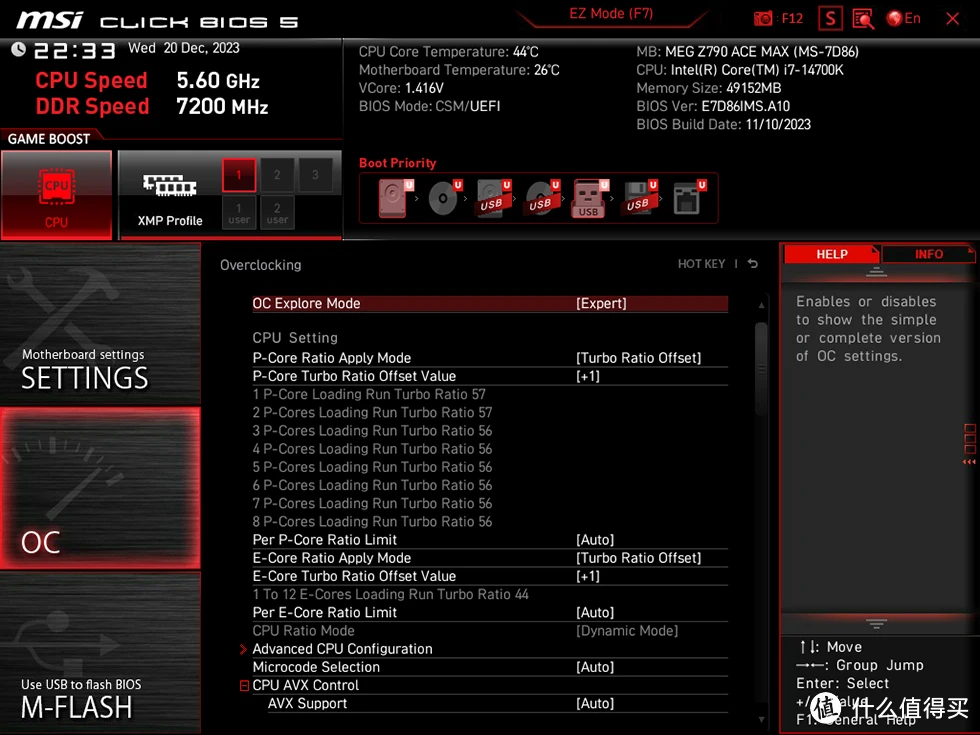Screen dimensions: 980x735
Task: Click the USB floppy boot device icon
Action: (640, 198)
